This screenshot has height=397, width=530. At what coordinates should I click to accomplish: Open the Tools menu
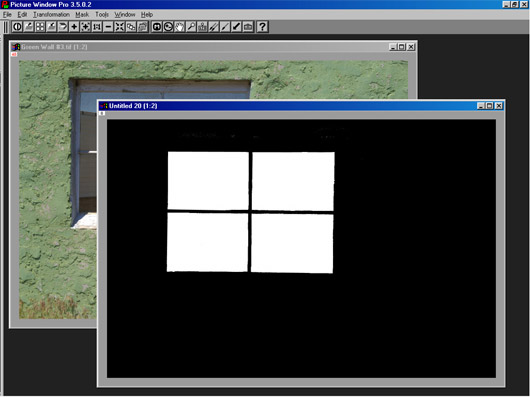click(x=102, y=15)
